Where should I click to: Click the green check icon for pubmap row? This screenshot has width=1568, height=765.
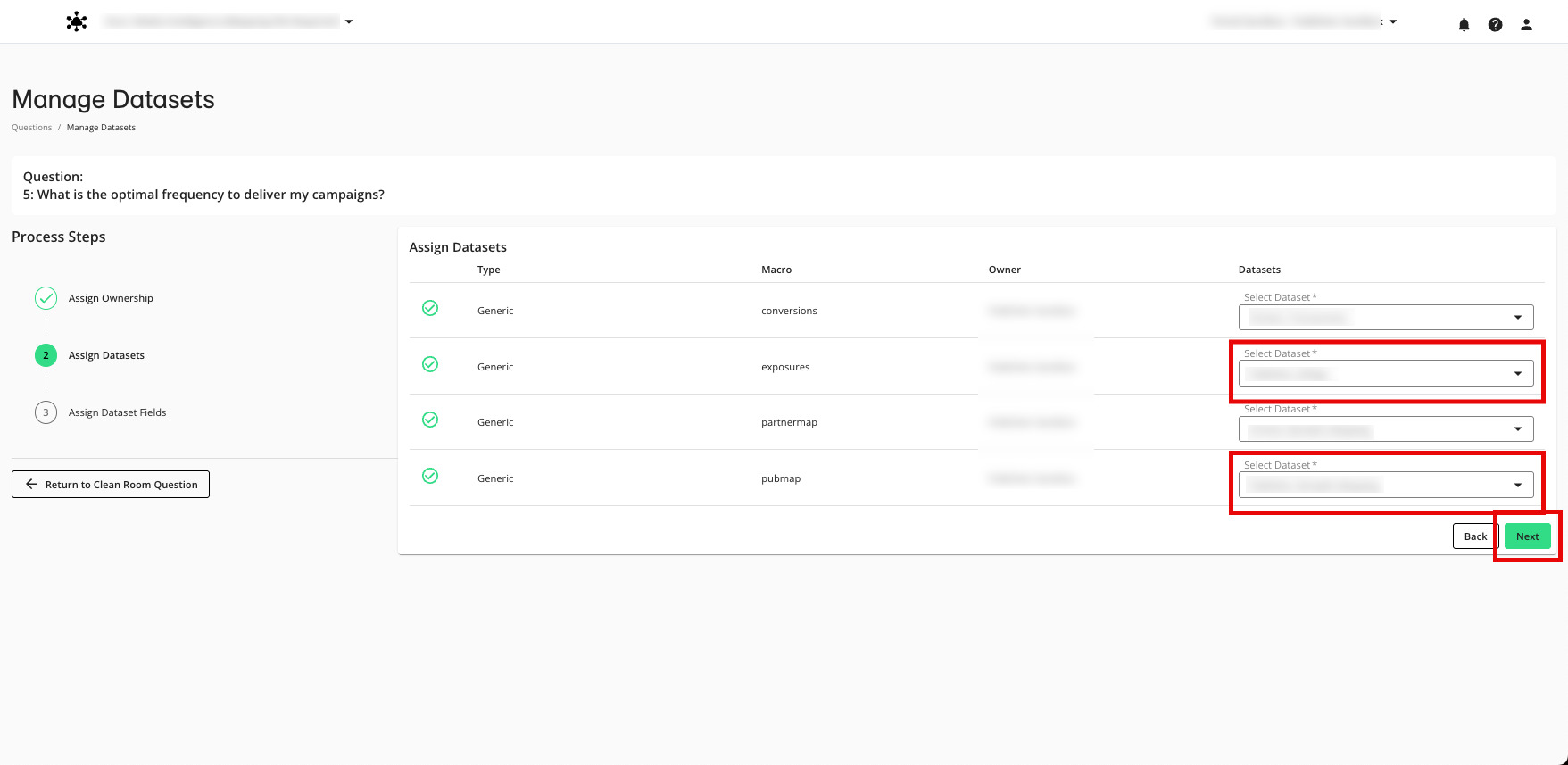tap(430, 476)
